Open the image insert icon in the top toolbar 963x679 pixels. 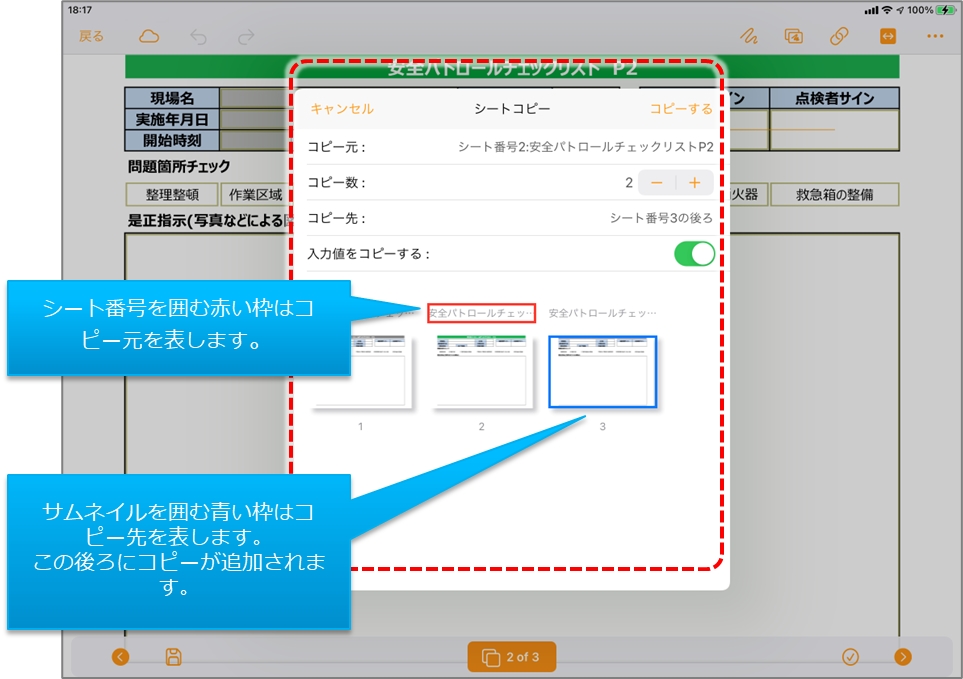(793, 37)
